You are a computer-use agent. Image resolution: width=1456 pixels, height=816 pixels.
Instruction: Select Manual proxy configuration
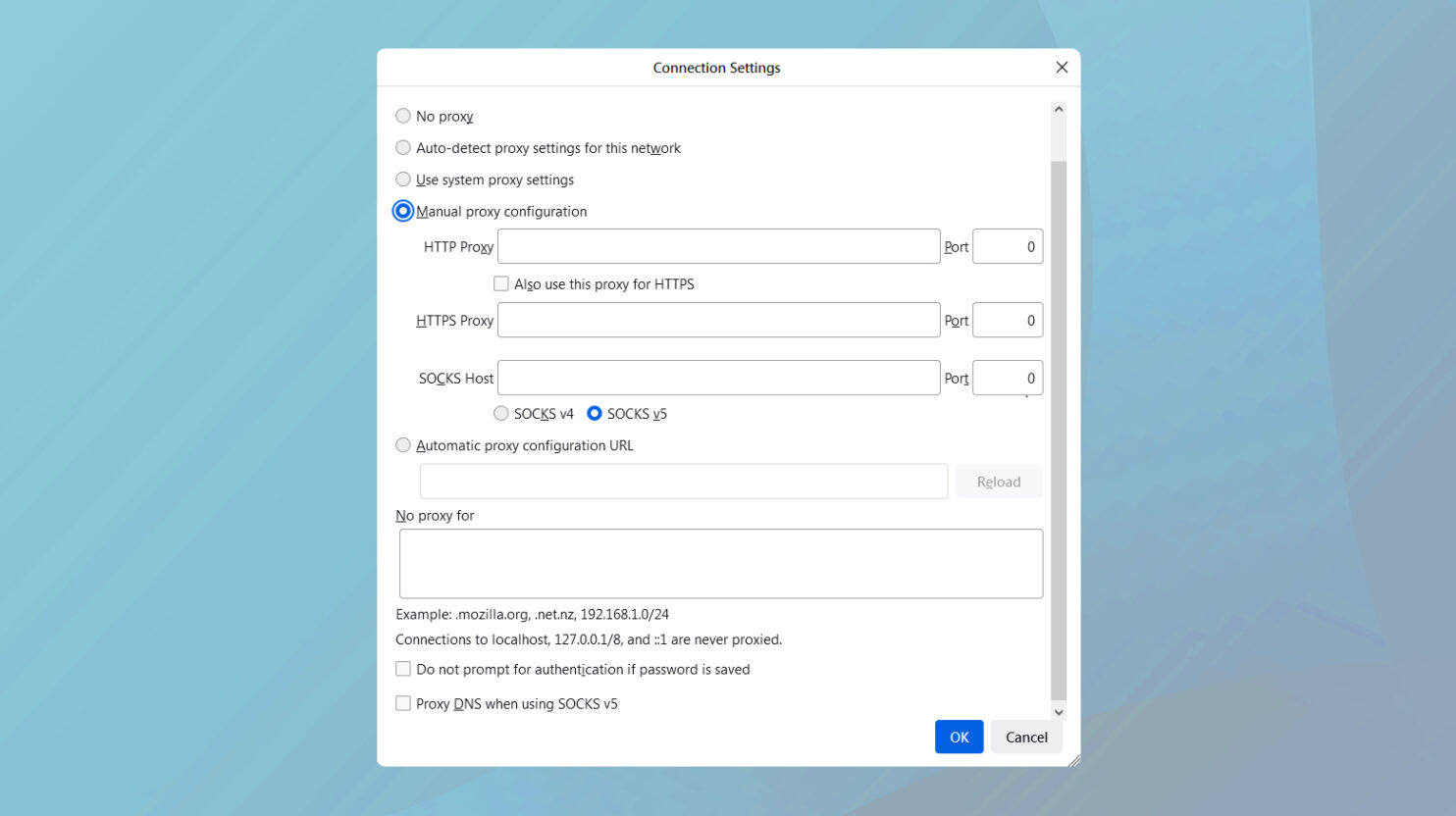click(x=402, y=210)
